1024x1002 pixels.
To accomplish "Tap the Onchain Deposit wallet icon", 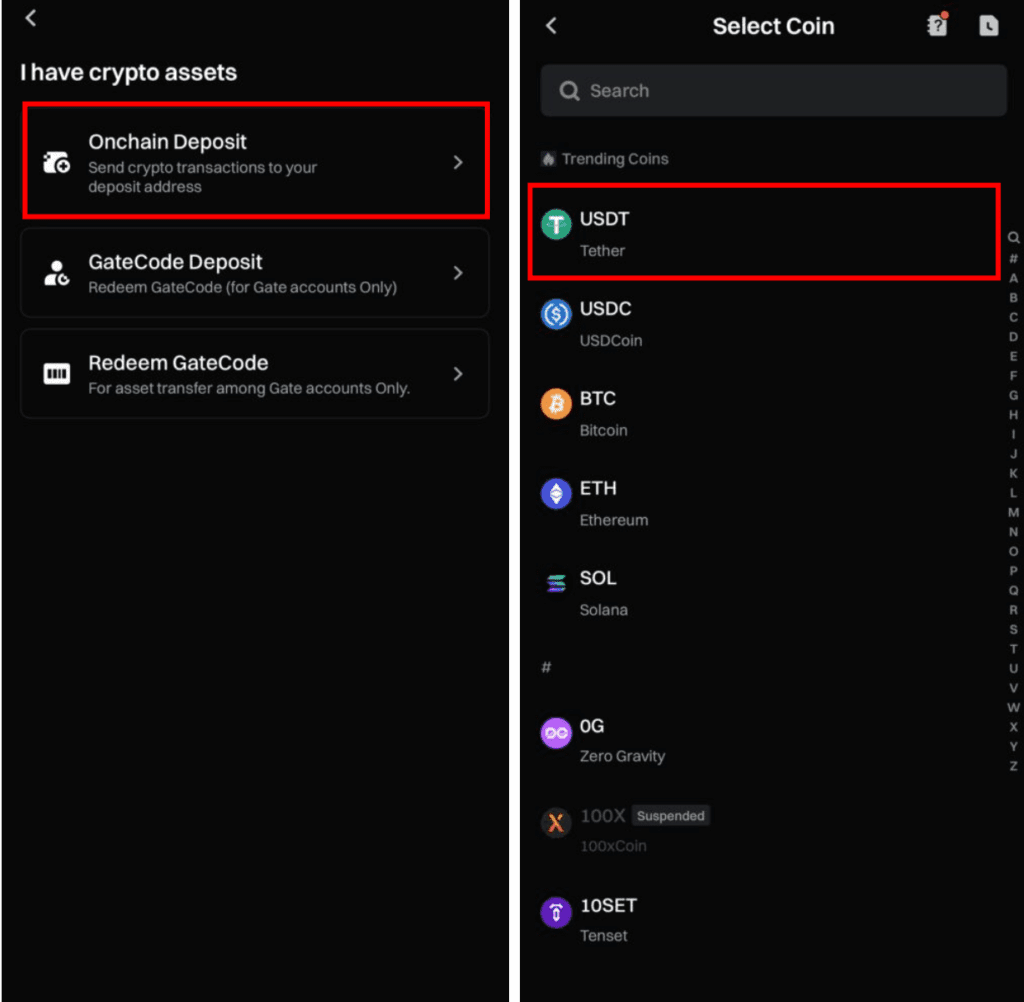I will tap(57, 162).
